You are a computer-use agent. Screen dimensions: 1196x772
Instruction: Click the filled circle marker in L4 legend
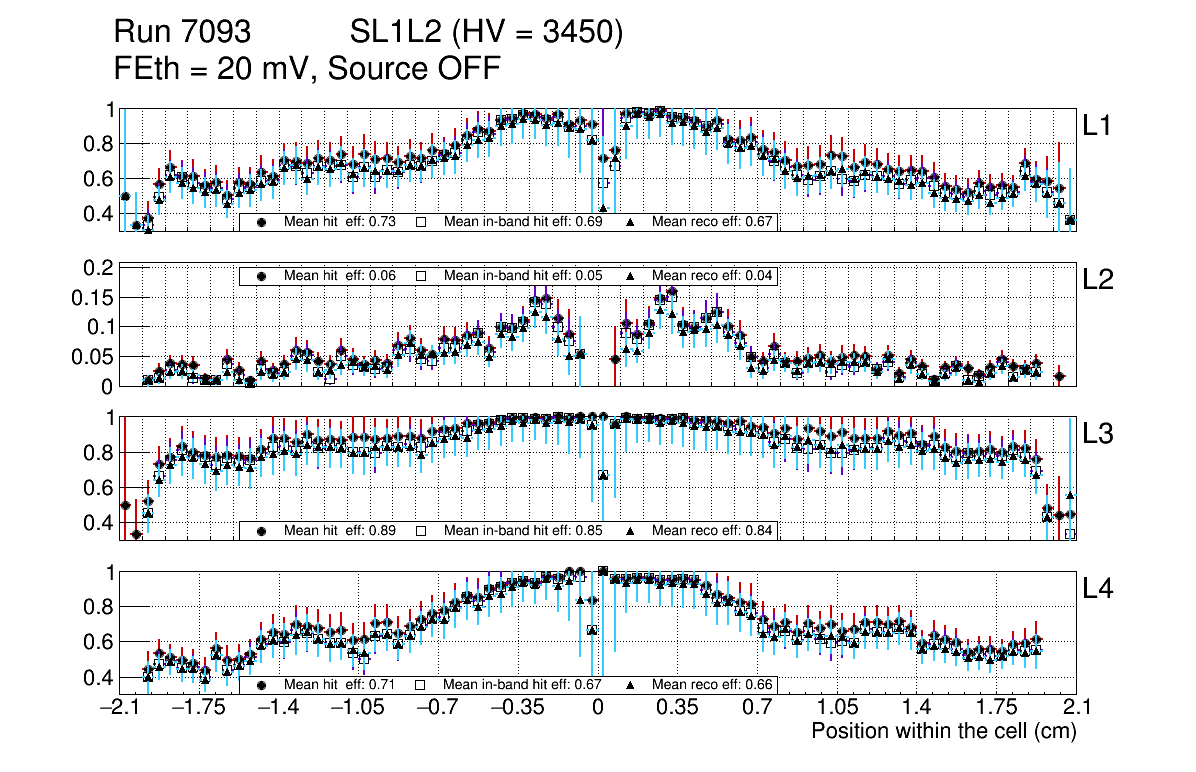(x=262, y=685)
